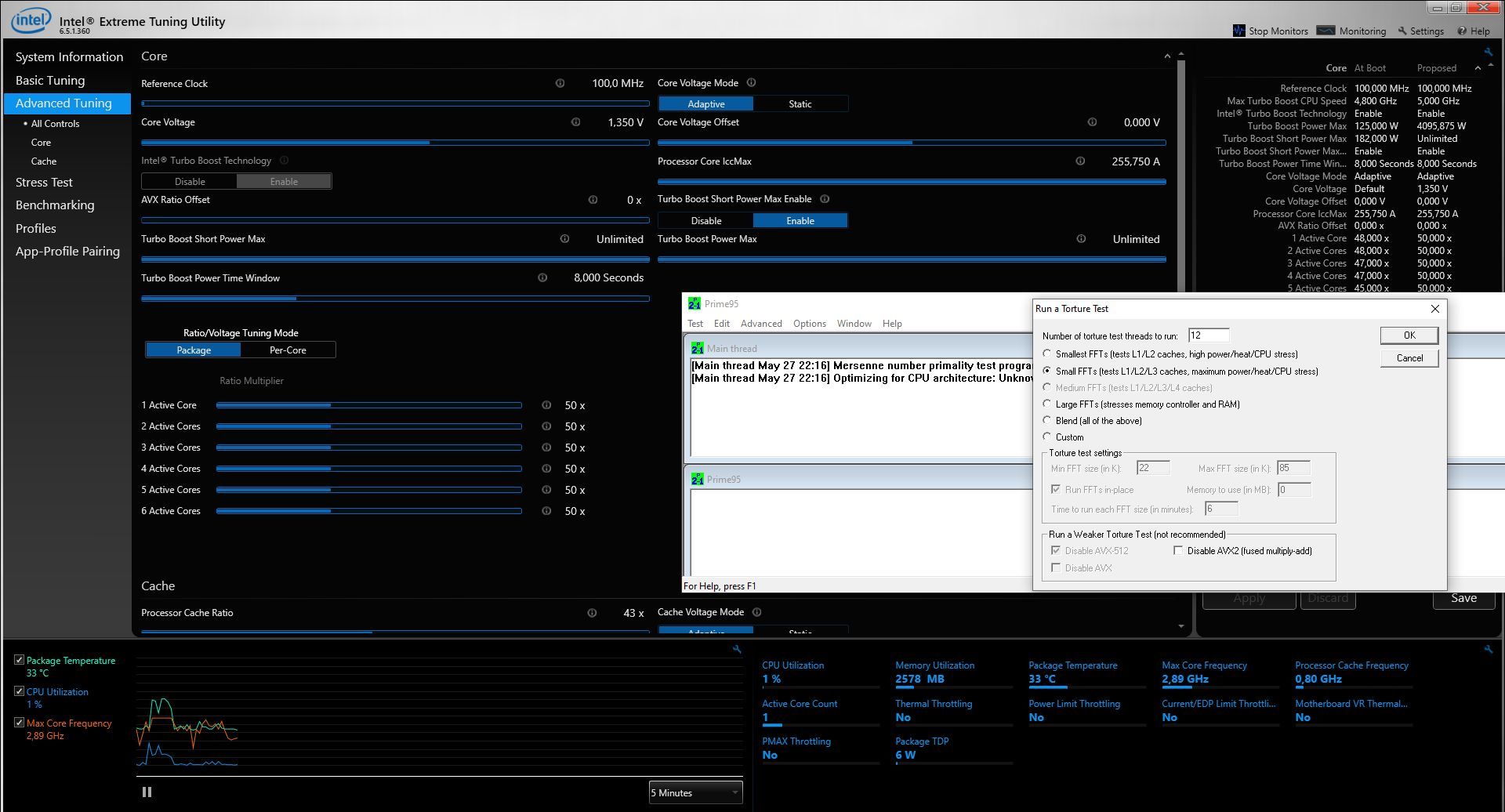Screen dimensions: 1505x812
Task: Click the torture test threads number field
Action: click(x=1209, y=335)
